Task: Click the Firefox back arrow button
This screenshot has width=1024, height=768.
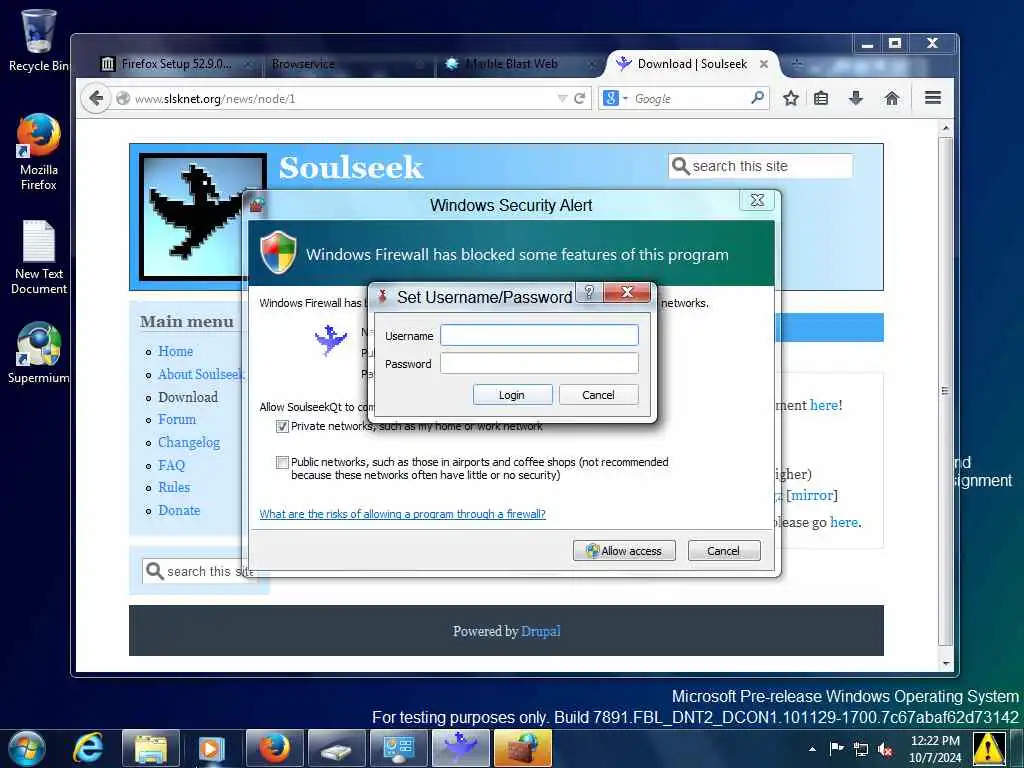Action: pos(96,99)
